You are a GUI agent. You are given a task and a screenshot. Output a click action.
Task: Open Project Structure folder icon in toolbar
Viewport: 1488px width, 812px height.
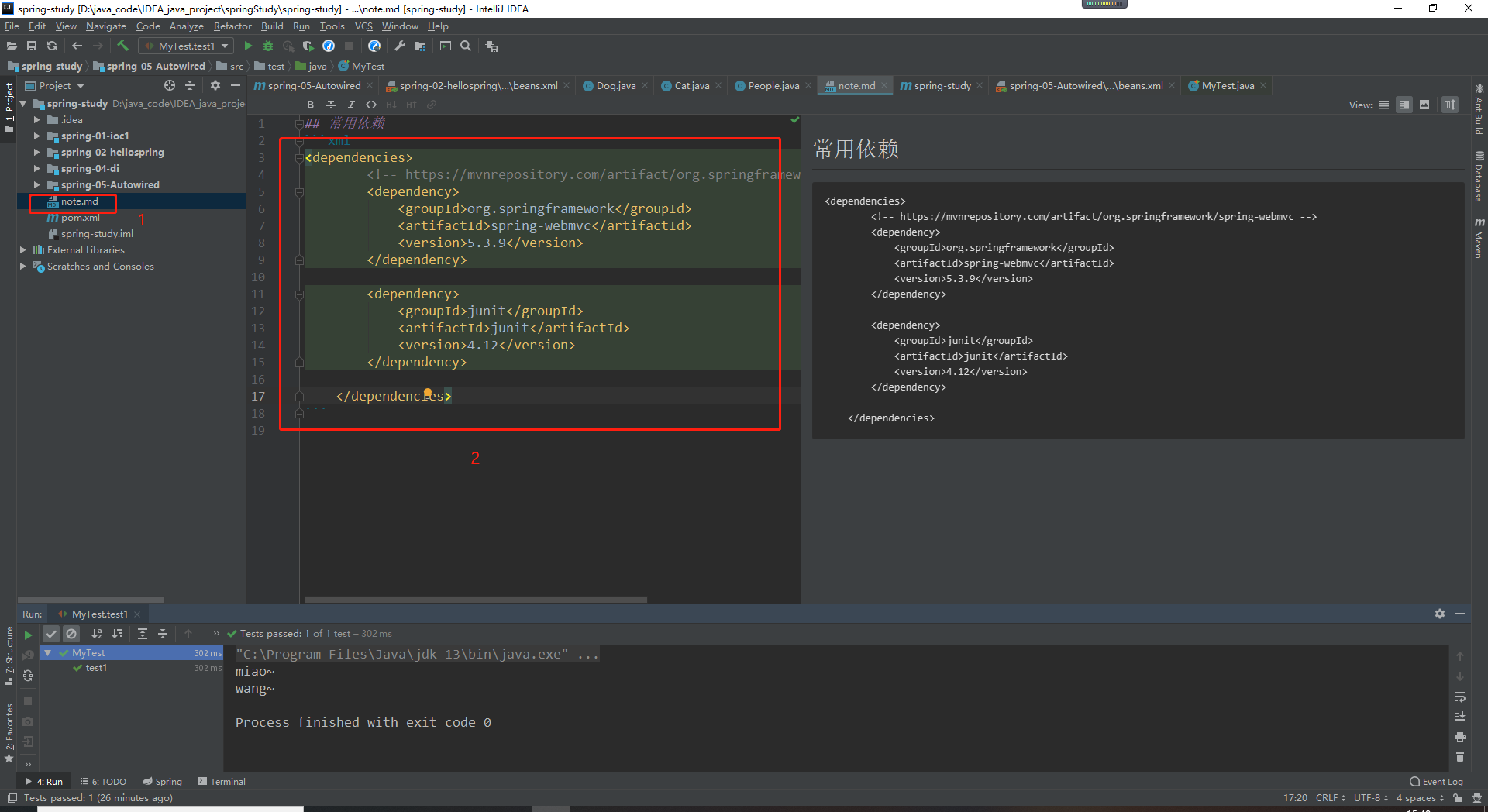pos(420,46)
